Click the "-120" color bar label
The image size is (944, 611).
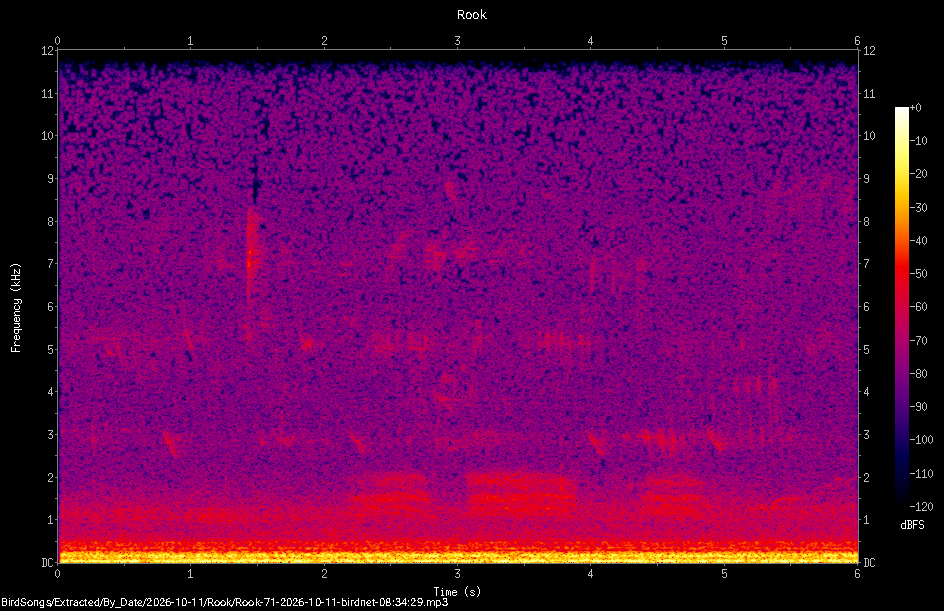pyautogui.click(x=921, y=507)
